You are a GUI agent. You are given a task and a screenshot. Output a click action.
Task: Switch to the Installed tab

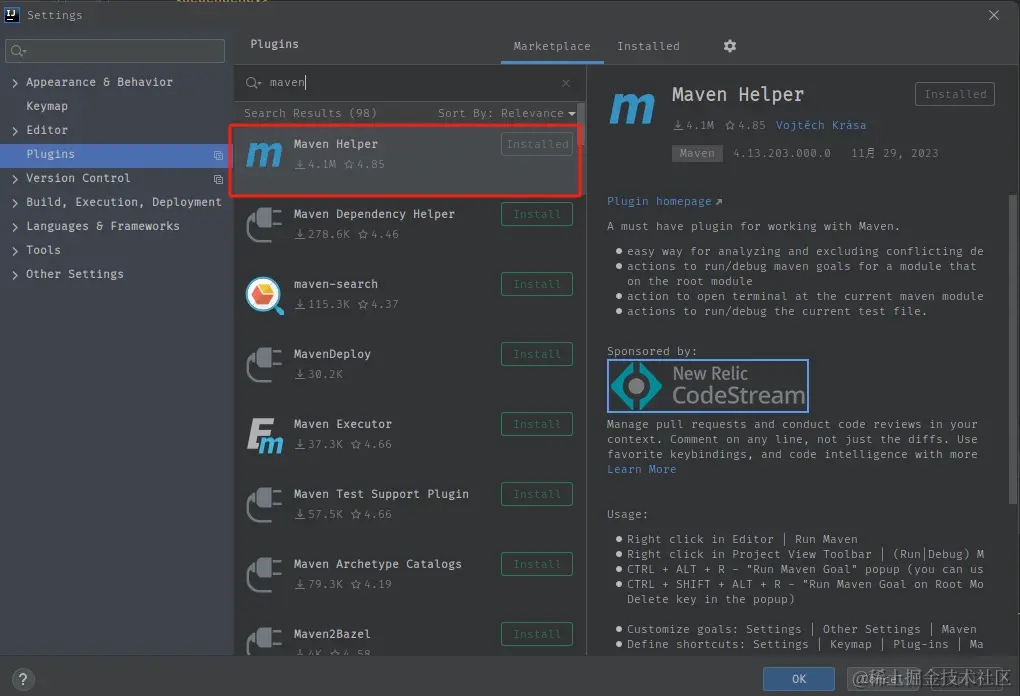point(648,46)
